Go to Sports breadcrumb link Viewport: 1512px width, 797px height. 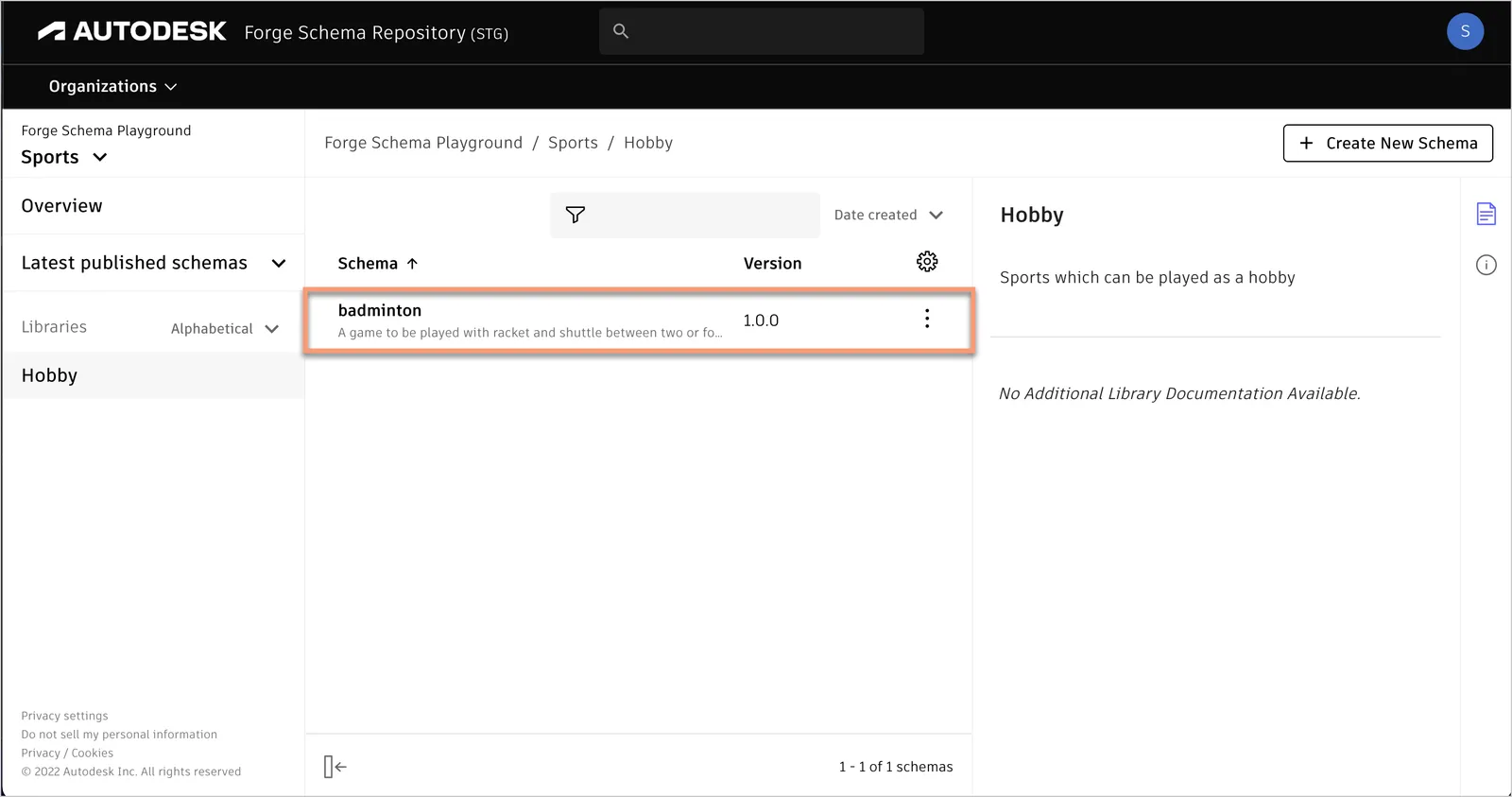[x=573, y=143]
